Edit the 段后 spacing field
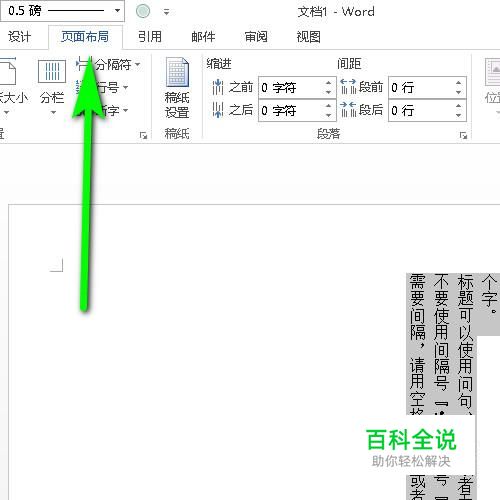500x500 pixels. point(421,110)
